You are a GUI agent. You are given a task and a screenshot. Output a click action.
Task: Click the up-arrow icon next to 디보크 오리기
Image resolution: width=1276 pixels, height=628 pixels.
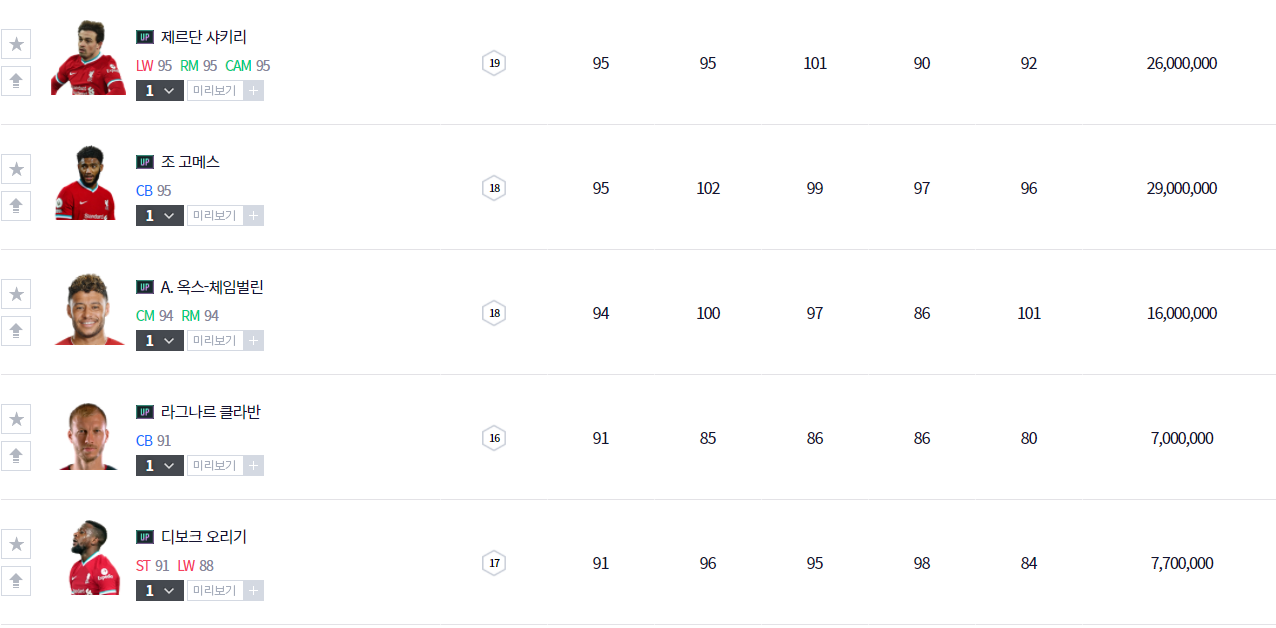pyautogui.click(x=16, y=581)
